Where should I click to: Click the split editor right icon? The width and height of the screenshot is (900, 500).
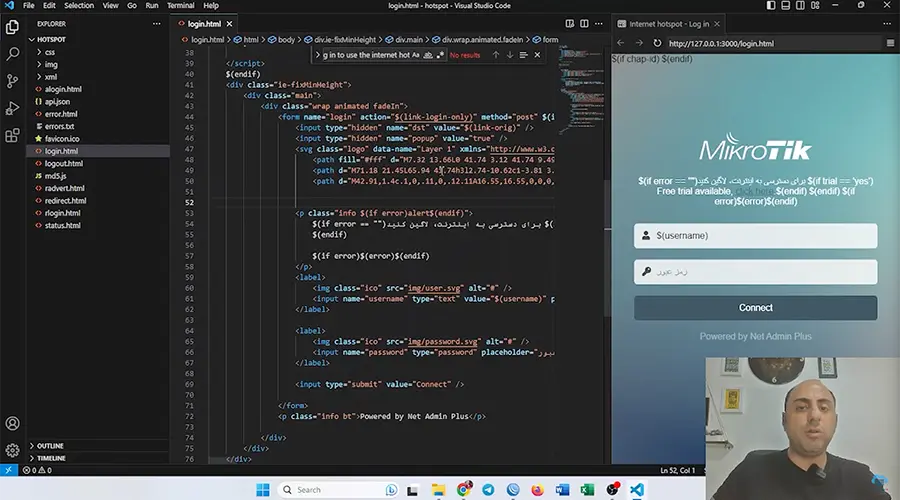584,24
